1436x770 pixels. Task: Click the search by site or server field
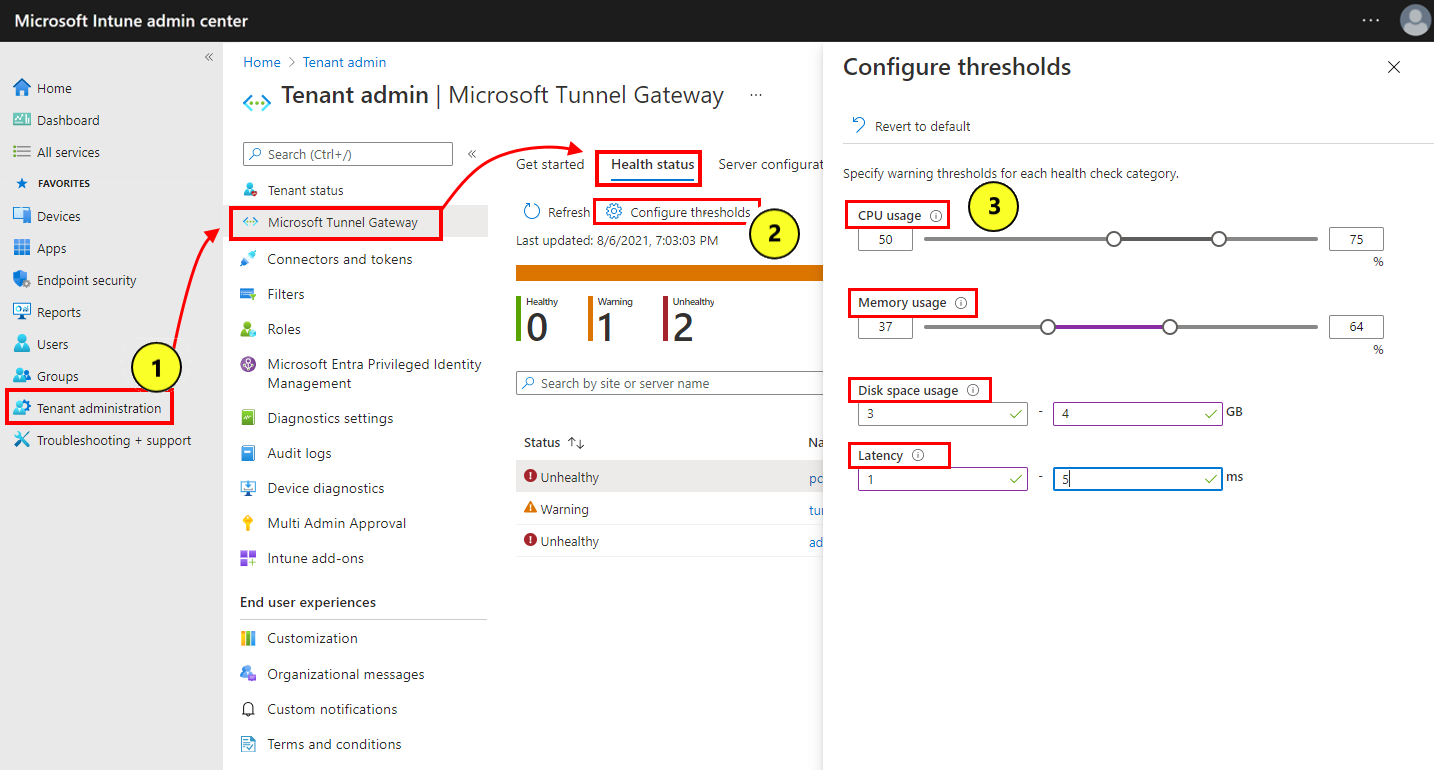point(668,382)
